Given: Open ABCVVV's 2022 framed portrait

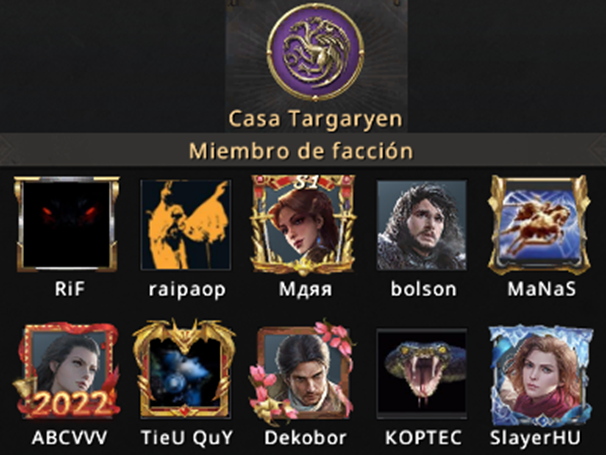Looking at the screenshot, I should [66, 373].
